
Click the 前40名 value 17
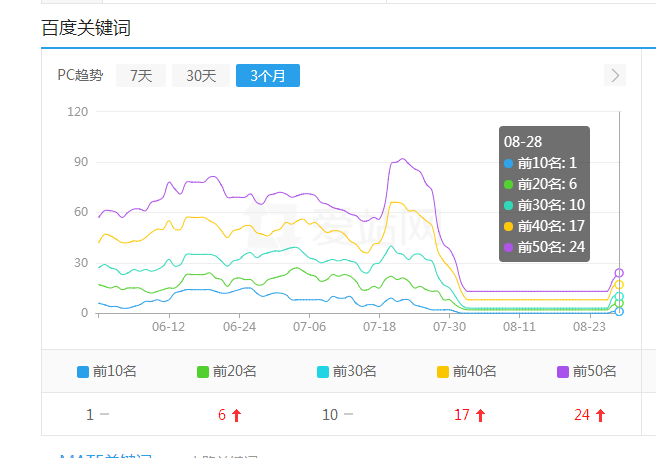462,415
